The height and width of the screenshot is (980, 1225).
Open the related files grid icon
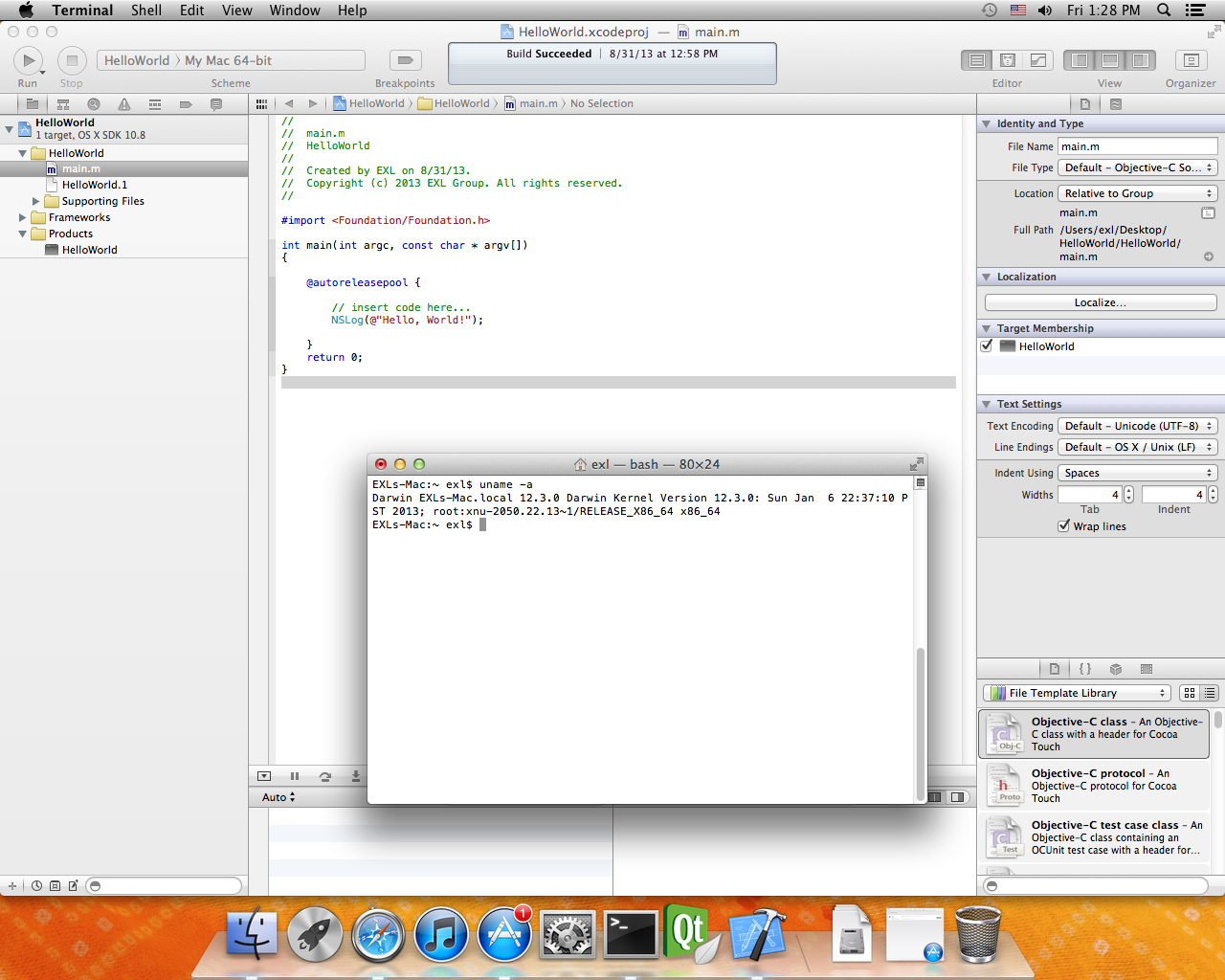click(x=261, y=103)
